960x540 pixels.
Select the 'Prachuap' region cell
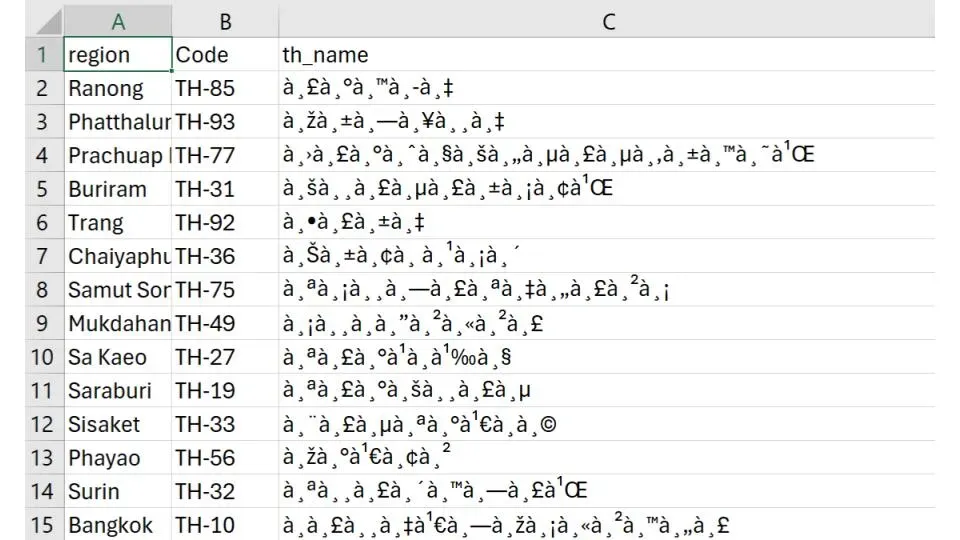click(x=118, y=156)
